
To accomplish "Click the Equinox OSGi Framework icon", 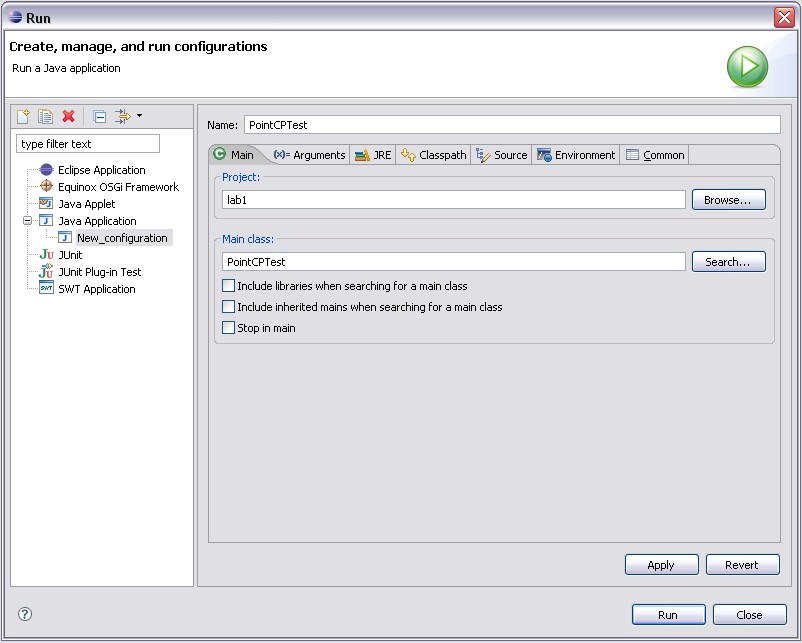I will coord(47,186).
